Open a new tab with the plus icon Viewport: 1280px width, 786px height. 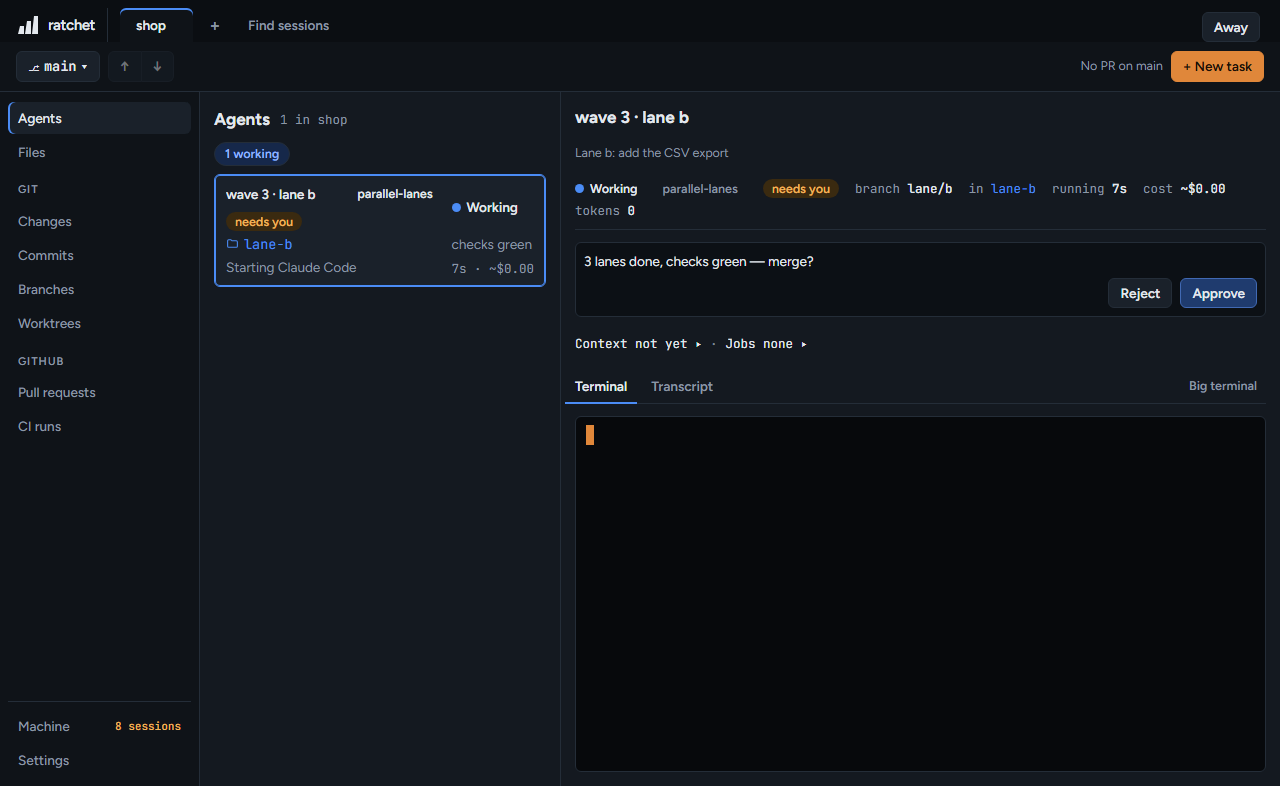click(214, 26)
